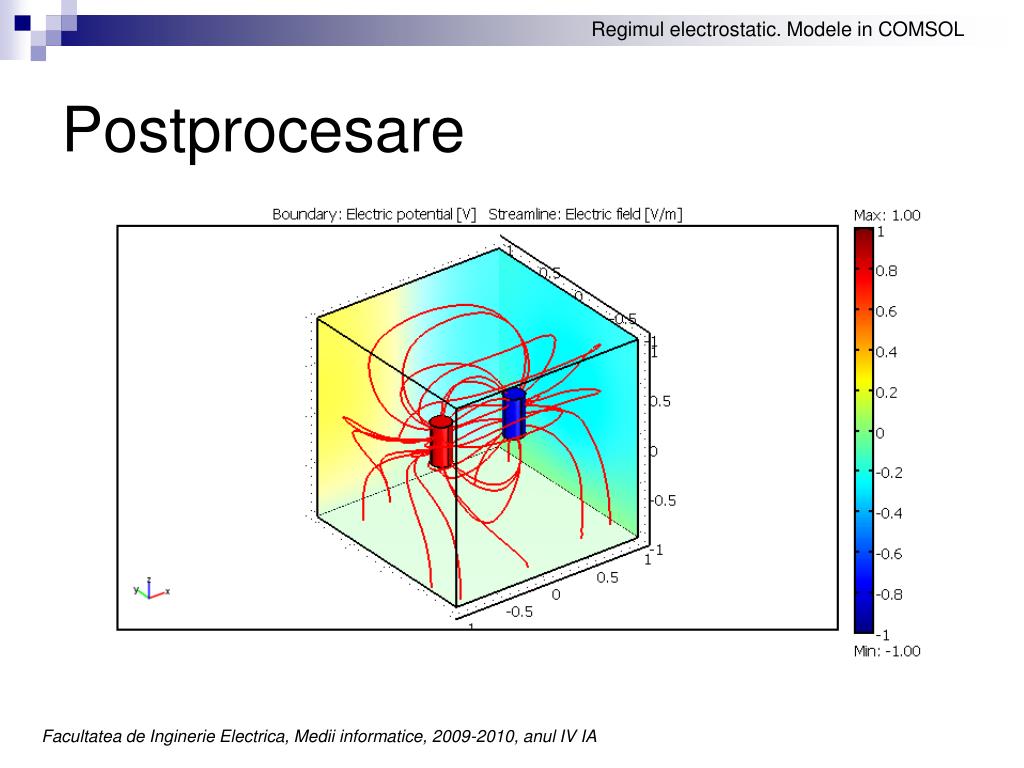This screenshot has height=768, width=1024.
Task: Click the color legend bar
Action: click(863, 430)
